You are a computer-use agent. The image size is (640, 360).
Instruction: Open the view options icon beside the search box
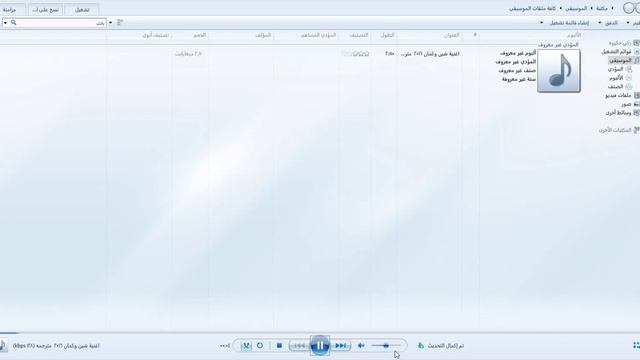point(120,22)
